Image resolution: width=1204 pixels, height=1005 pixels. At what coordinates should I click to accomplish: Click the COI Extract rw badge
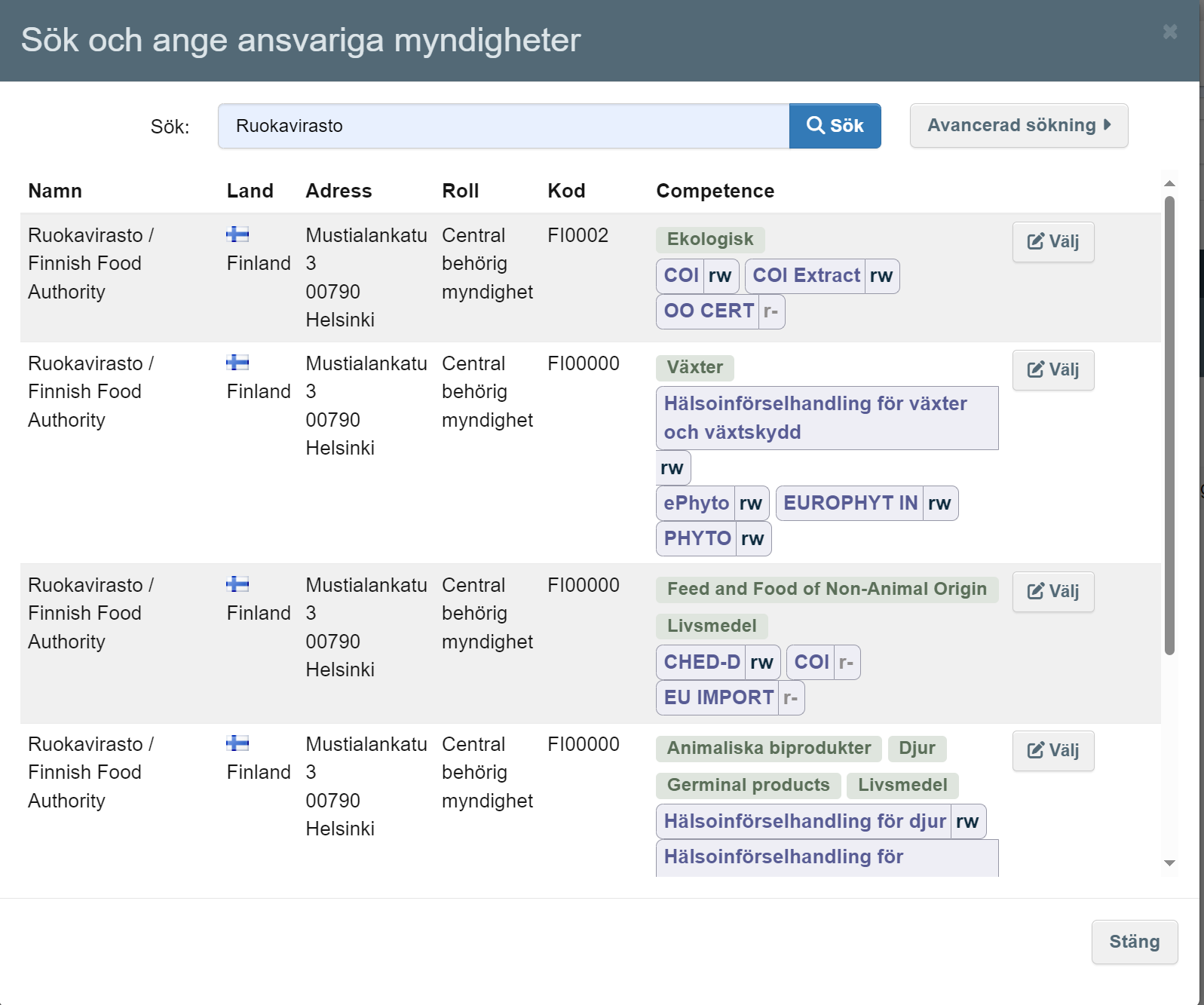pos(822,276)
